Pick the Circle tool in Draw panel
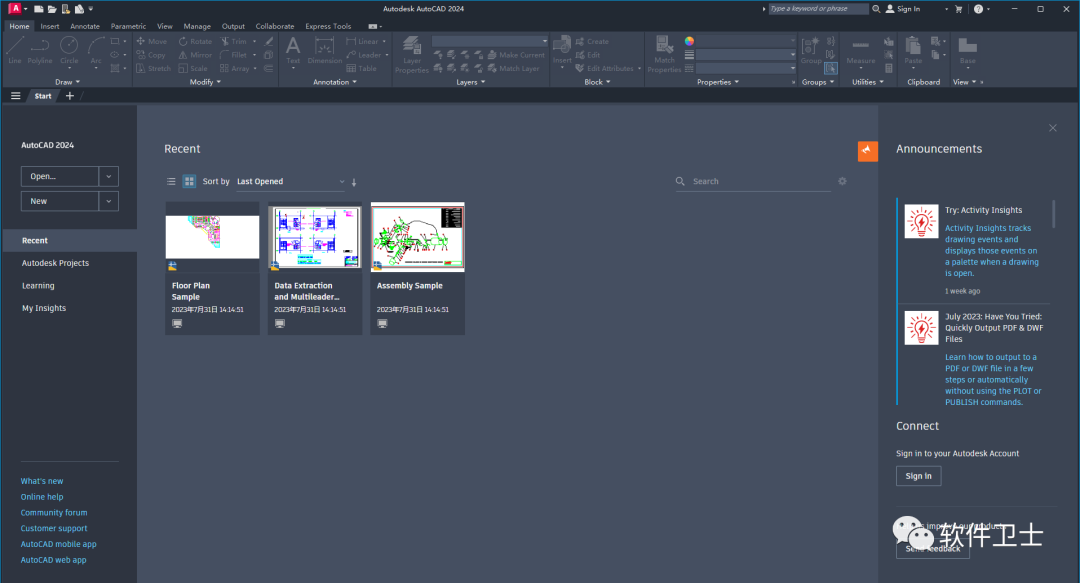 point(69,50)
